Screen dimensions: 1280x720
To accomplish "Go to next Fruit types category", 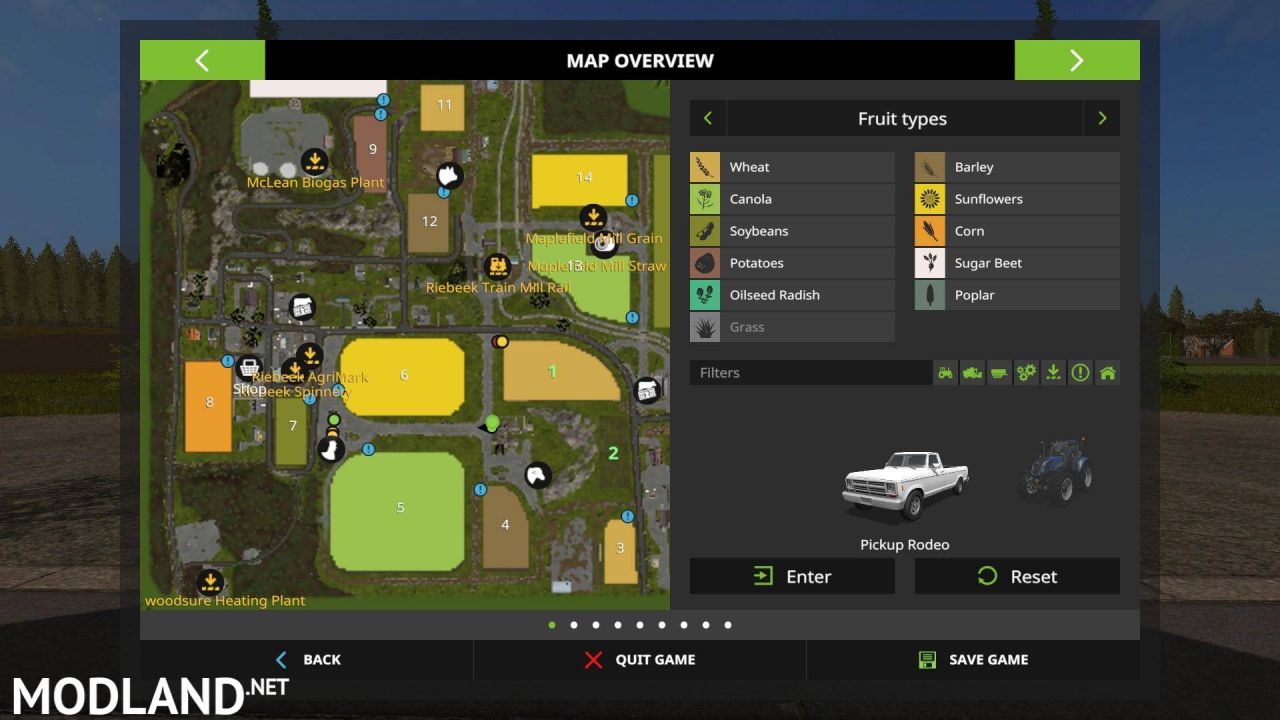I will pos(1102,118).
